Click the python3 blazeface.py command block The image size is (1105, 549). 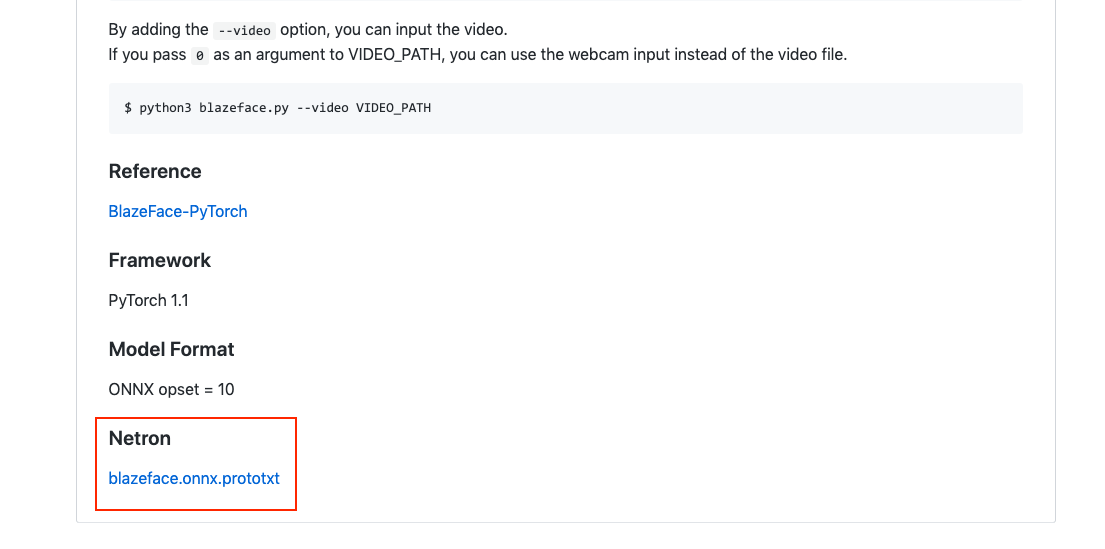click(565, 109)
